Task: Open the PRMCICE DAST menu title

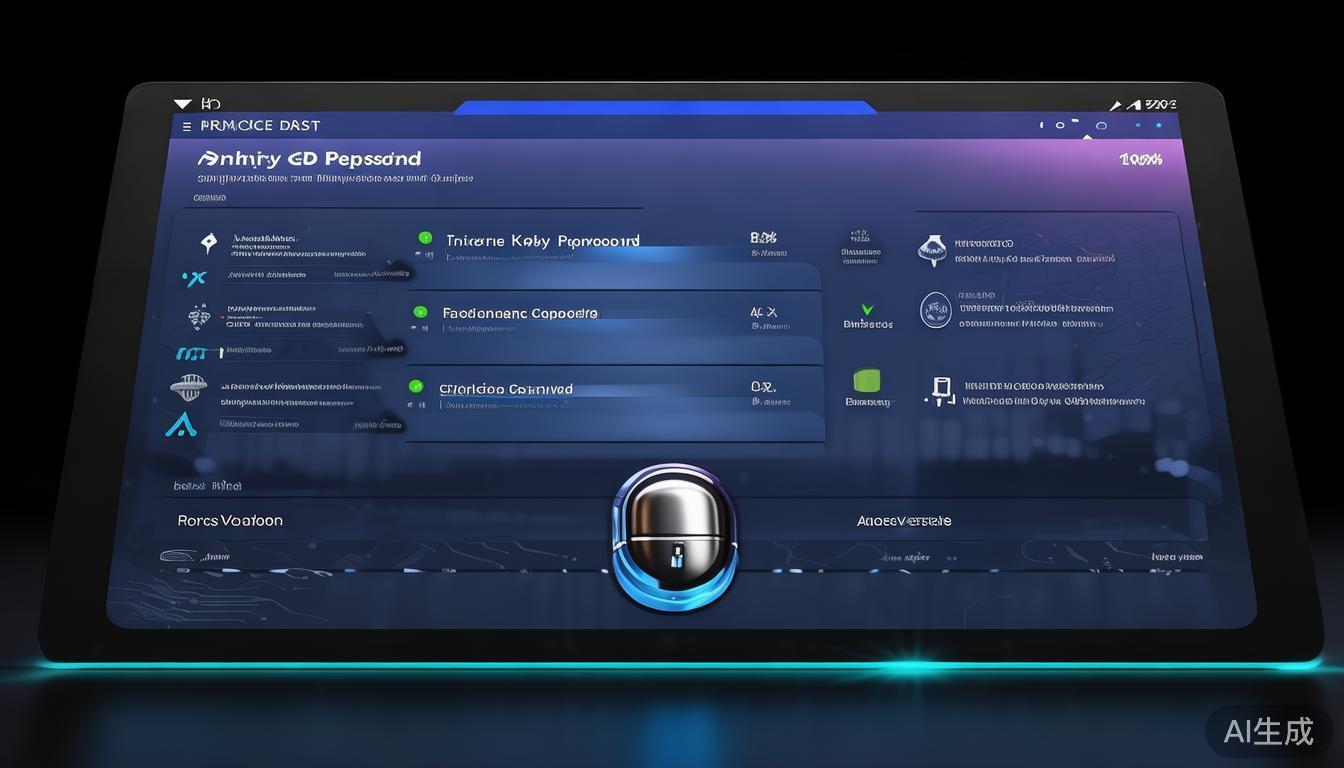Action: pyautogui.click(x=260, y=126)
